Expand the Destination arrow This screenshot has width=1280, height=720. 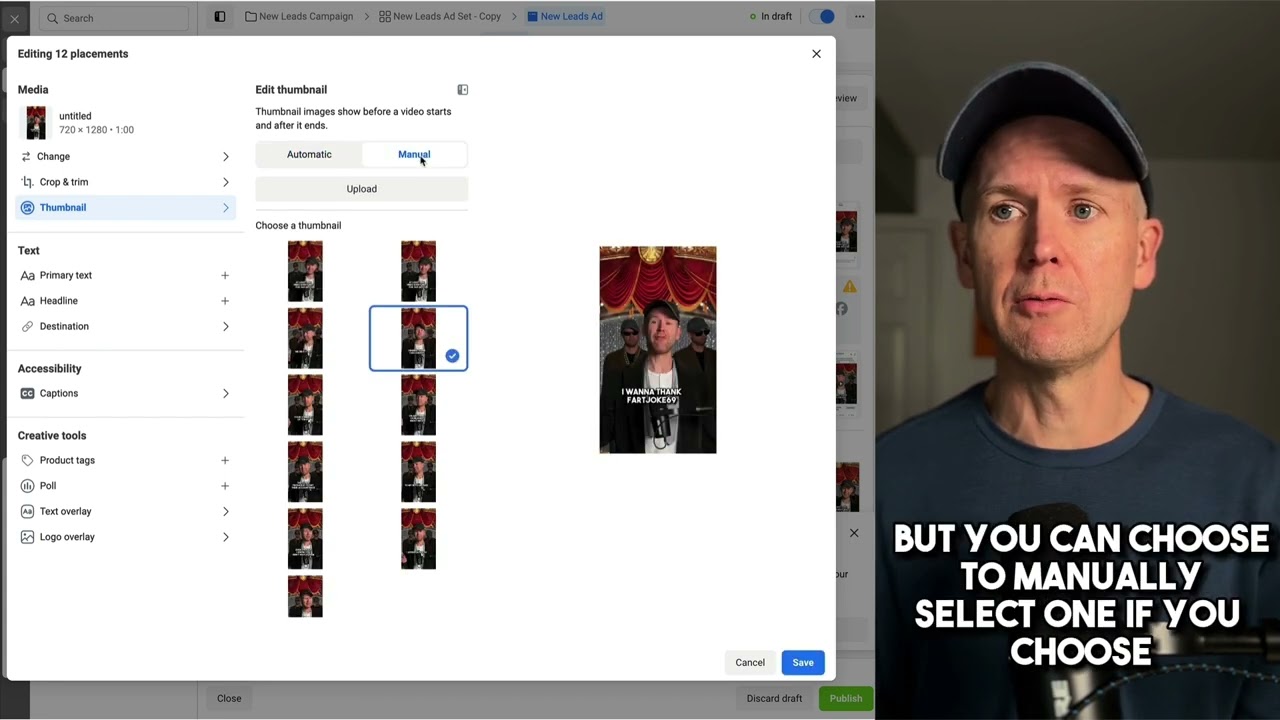pyautogui.click(x=225, y=327)
